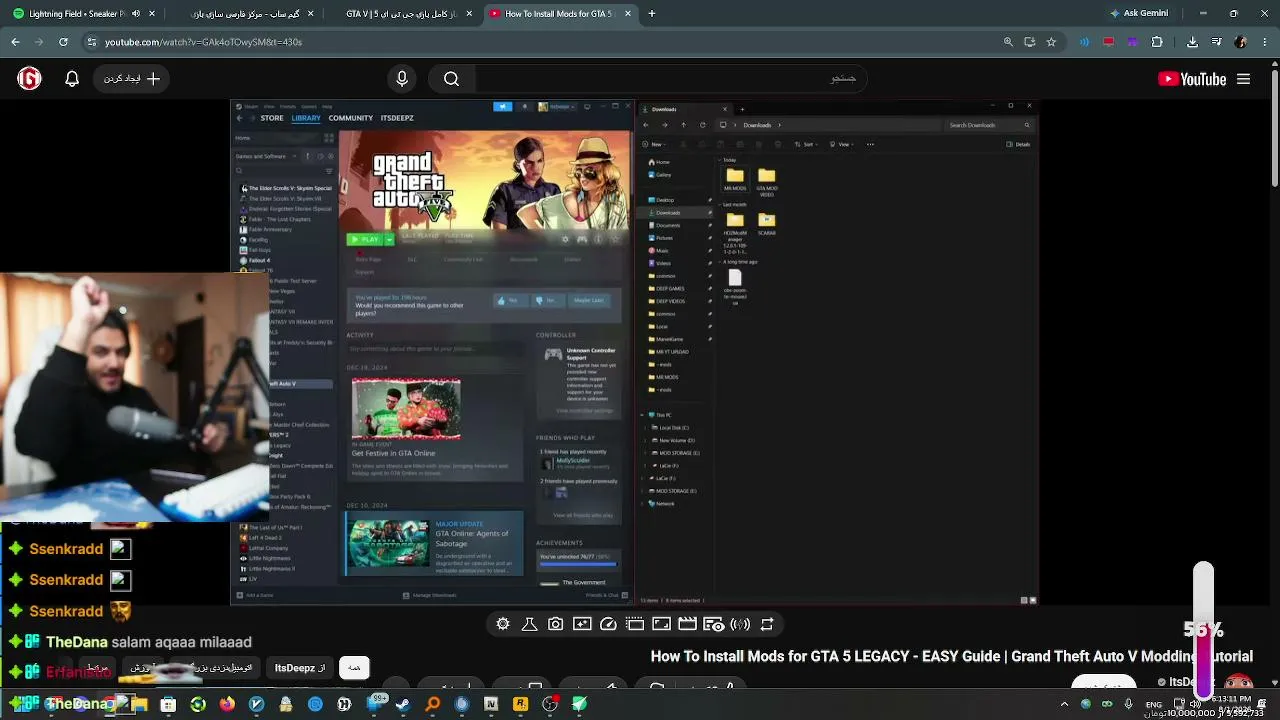
Task: Click the speedometer icon in overlay toolbar
Action: [608, 624]
